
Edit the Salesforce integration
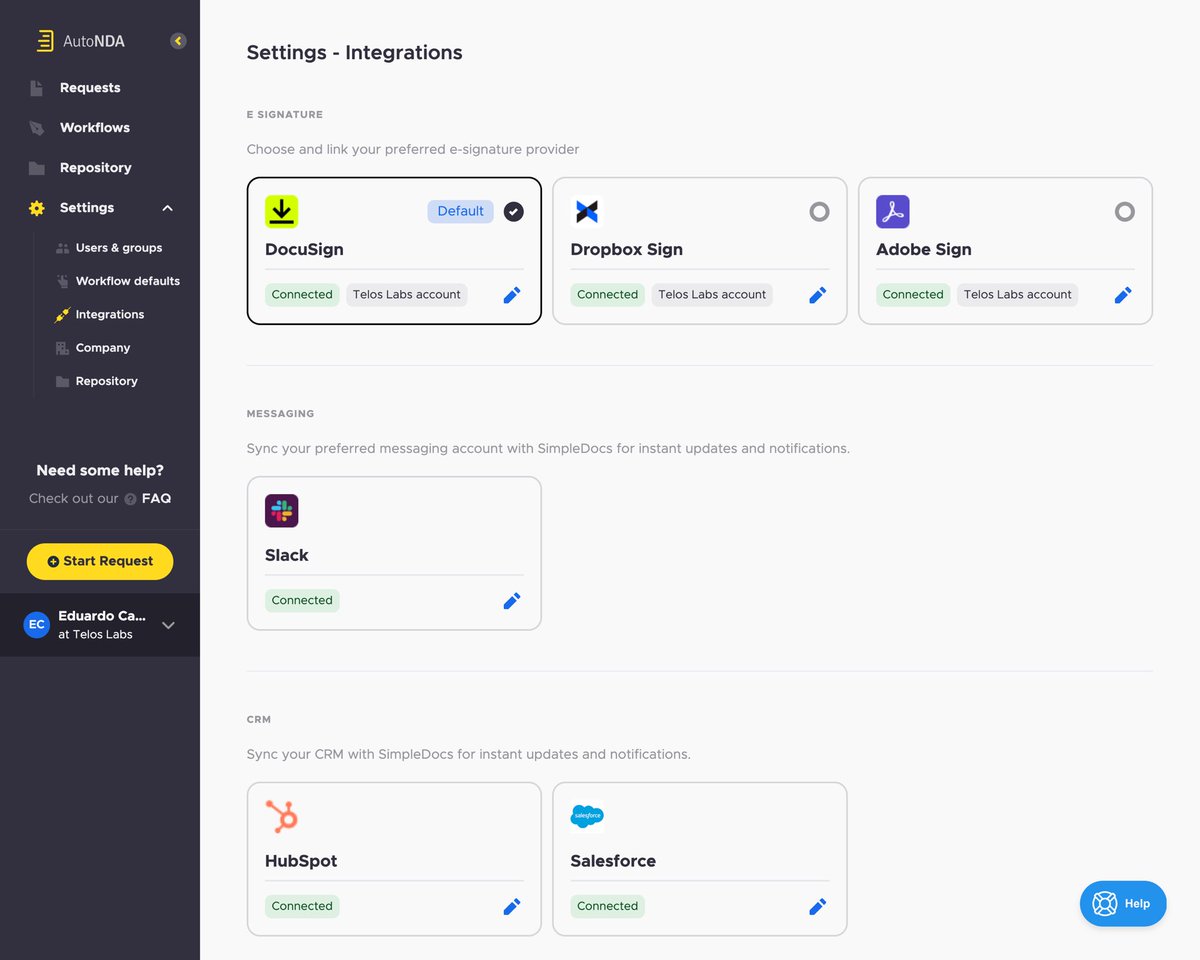tap(818, 907)
